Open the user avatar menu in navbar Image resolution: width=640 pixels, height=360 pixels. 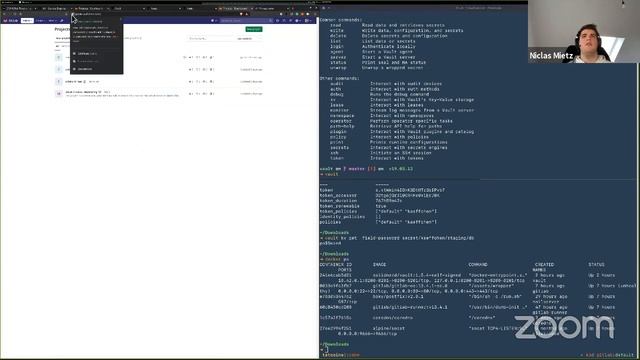coord(309,20)
